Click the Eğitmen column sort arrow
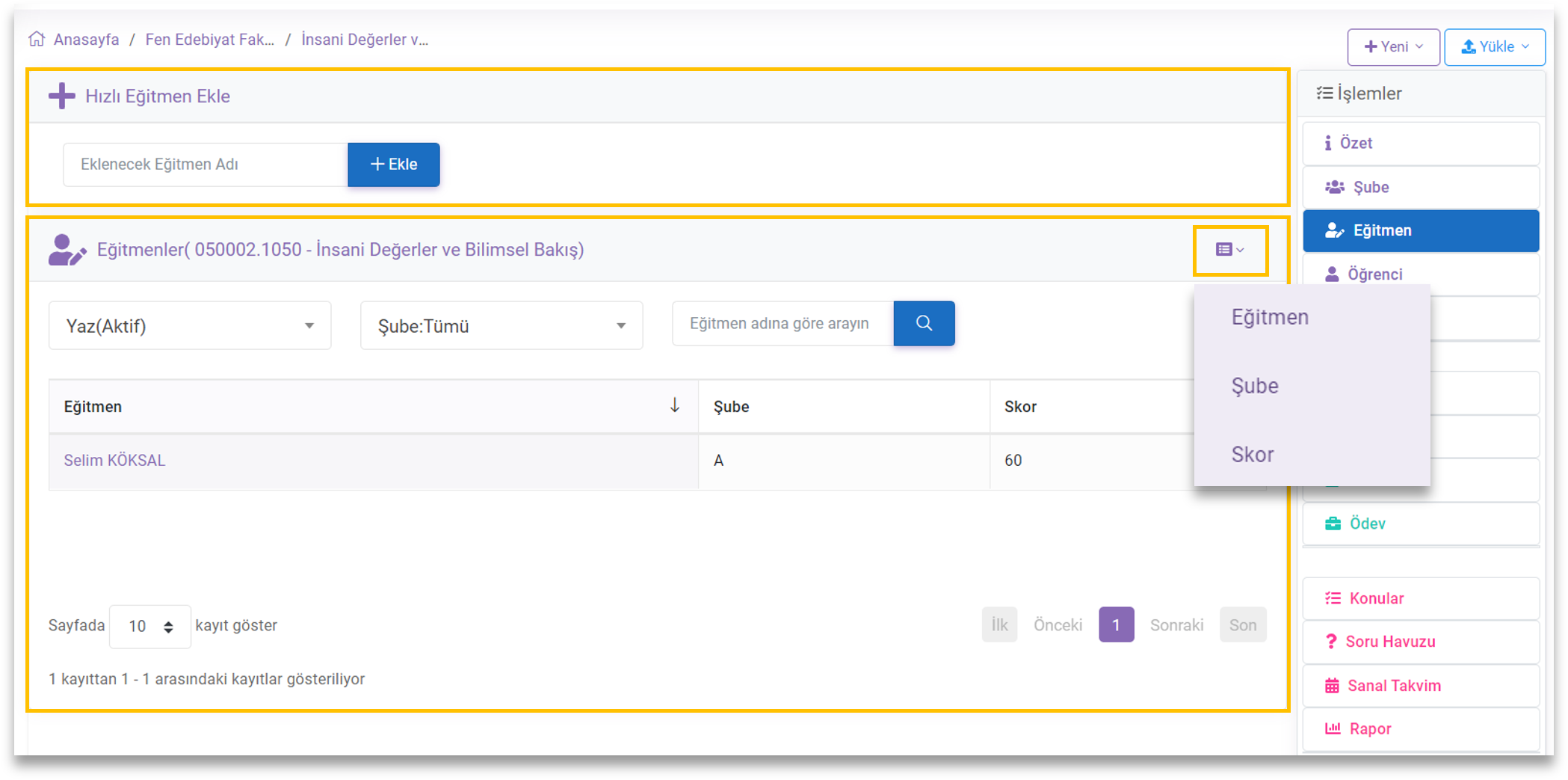The height and width of the screenshot is (780, 1568). [x=674, y=405]
